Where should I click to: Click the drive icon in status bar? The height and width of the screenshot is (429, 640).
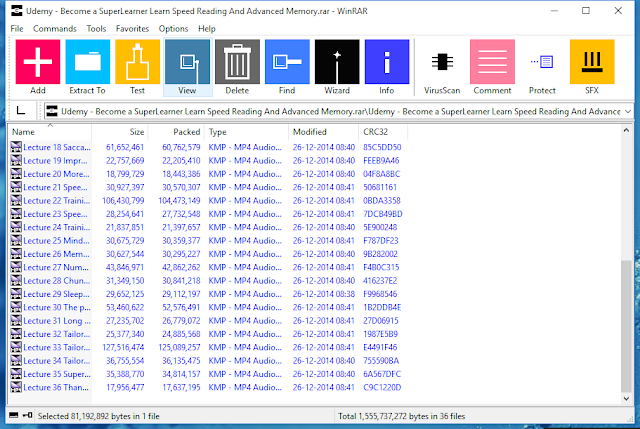13,416
